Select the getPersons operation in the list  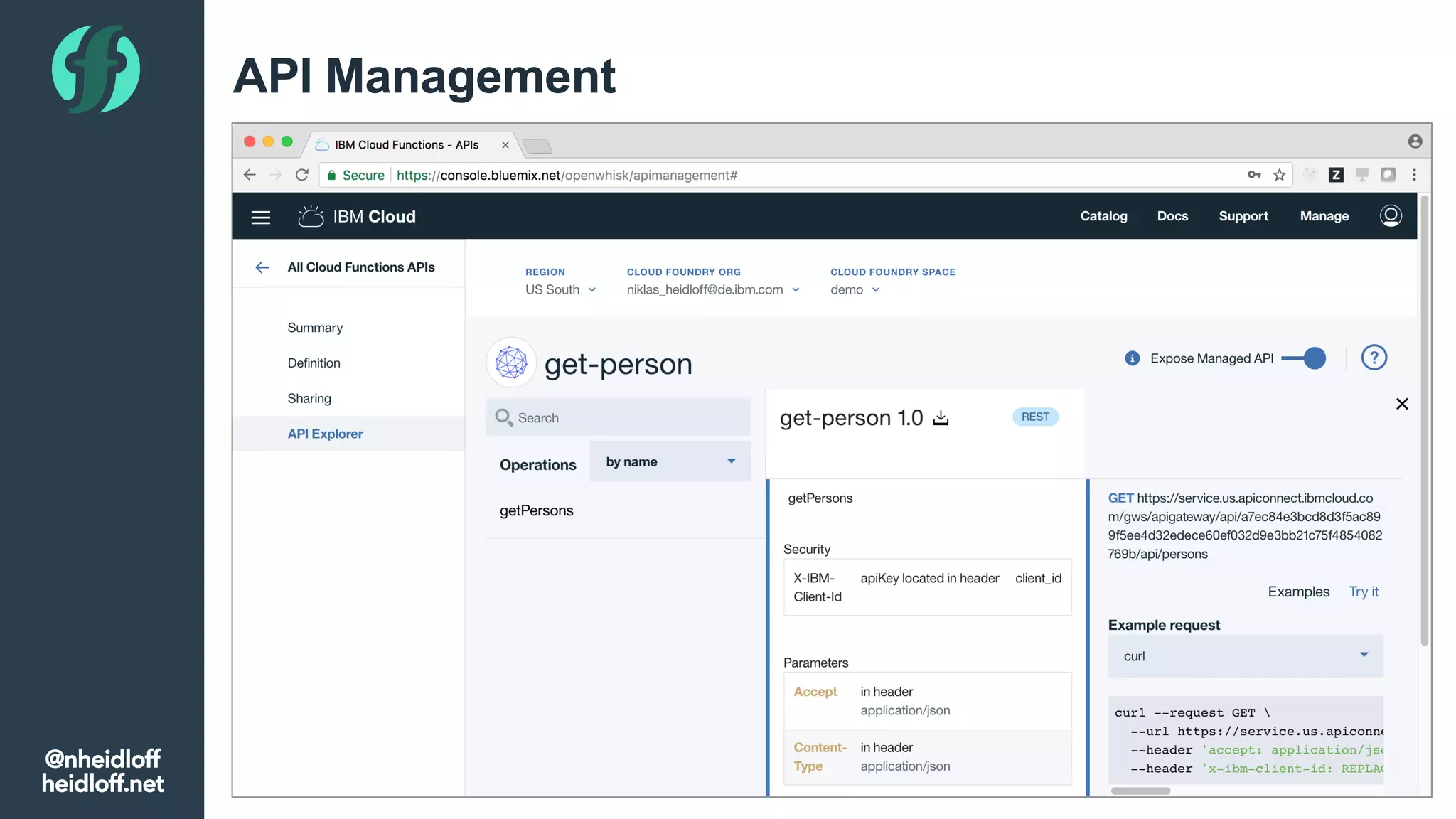536,510
